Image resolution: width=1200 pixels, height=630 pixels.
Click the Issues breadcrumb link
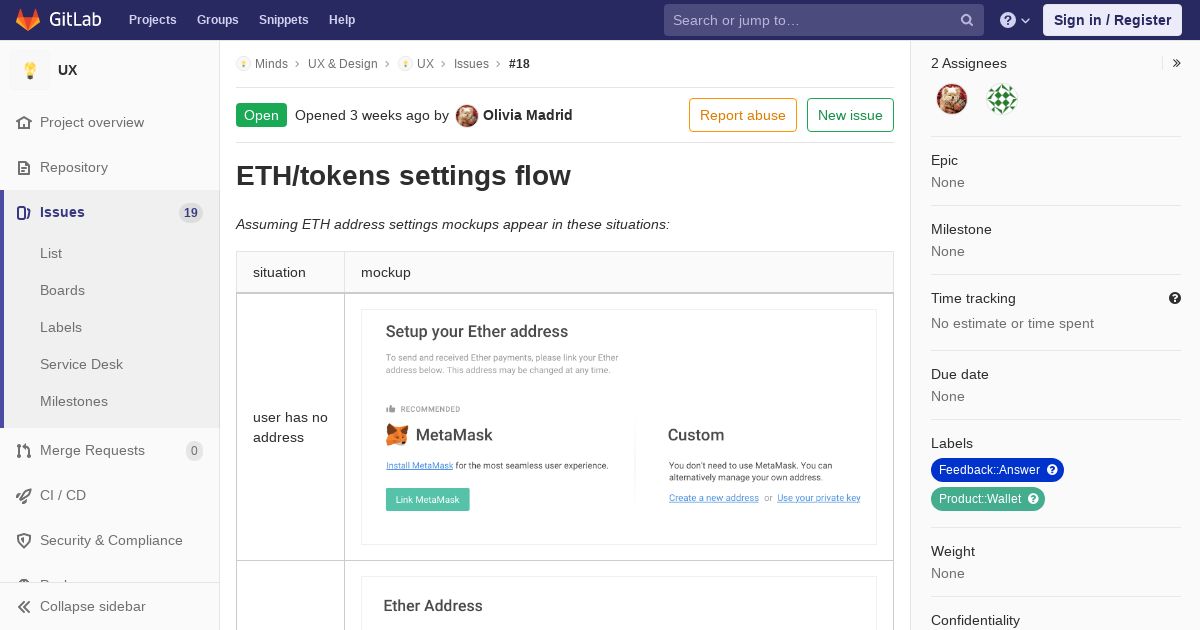471,64
